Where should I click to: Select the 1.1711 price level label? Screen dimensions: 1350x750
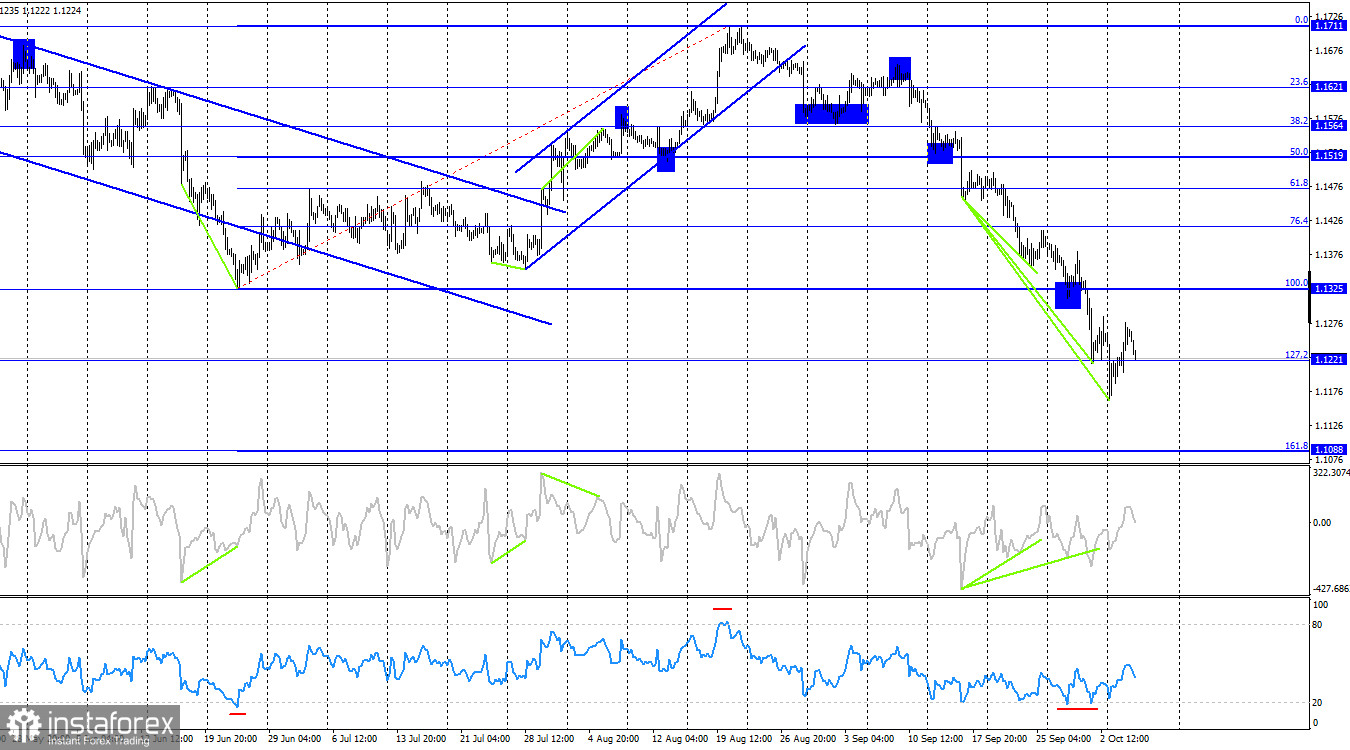pos(1329,25)
